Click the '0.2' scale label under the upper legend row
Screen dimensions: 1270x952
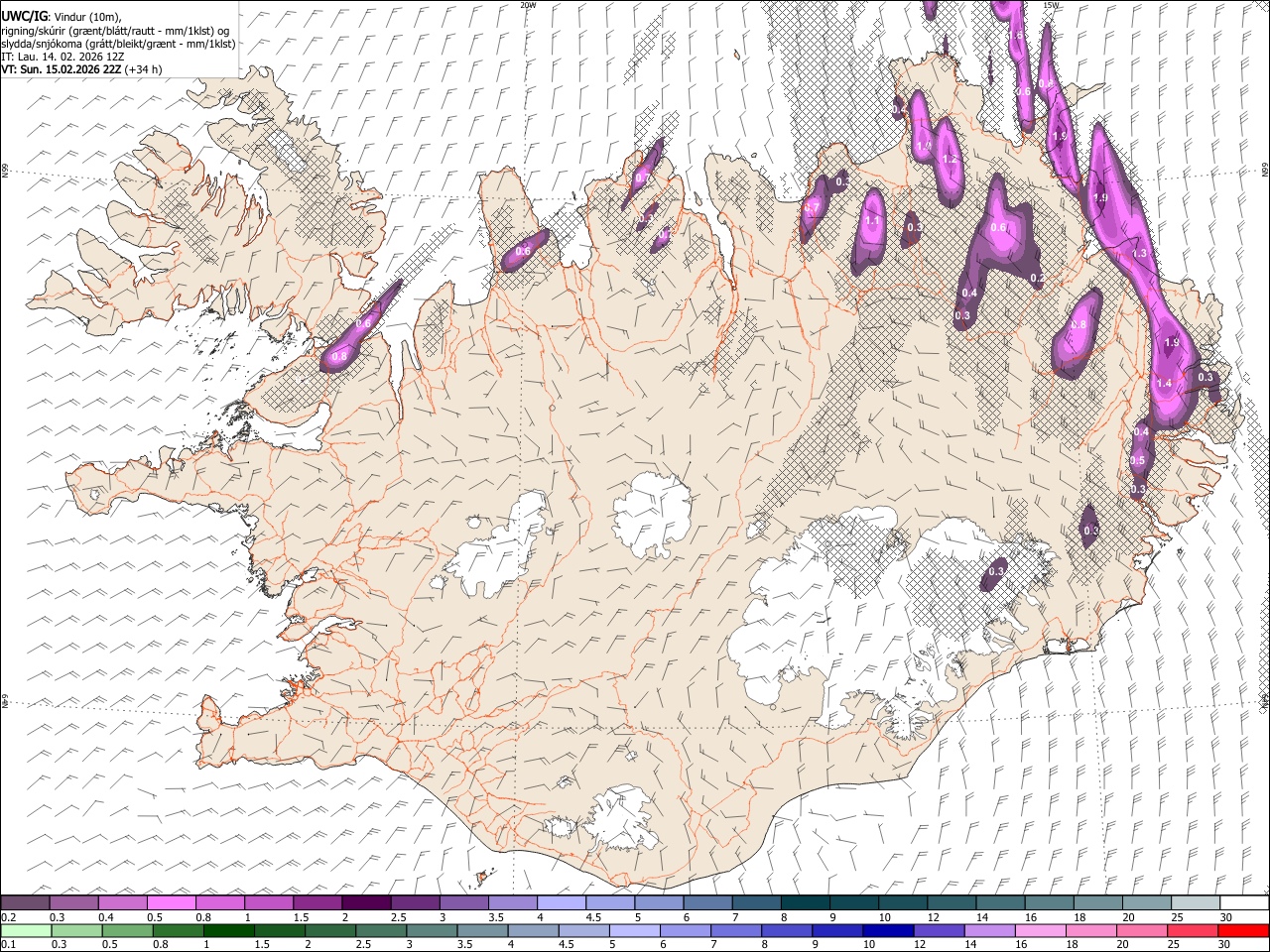(8, 917)
